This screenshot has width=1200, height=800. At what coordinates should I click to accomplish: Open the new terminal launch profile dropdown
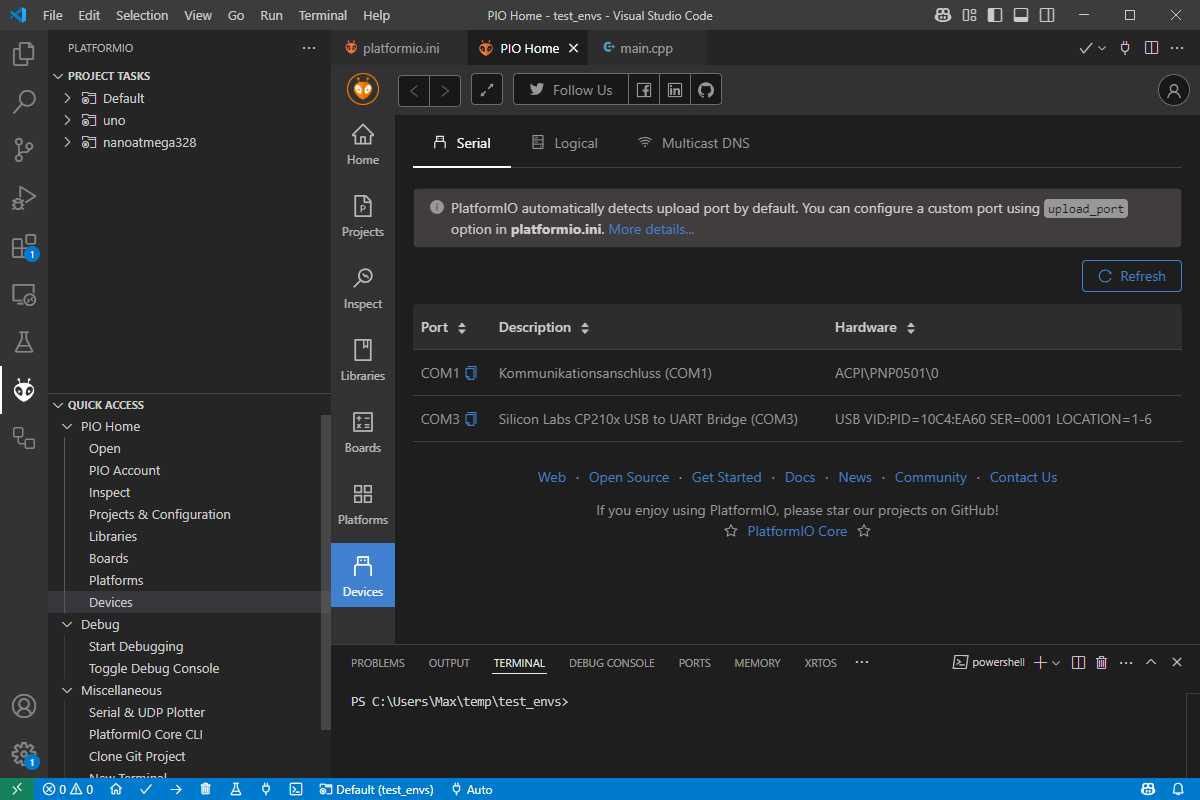(x=1056, y=662)
